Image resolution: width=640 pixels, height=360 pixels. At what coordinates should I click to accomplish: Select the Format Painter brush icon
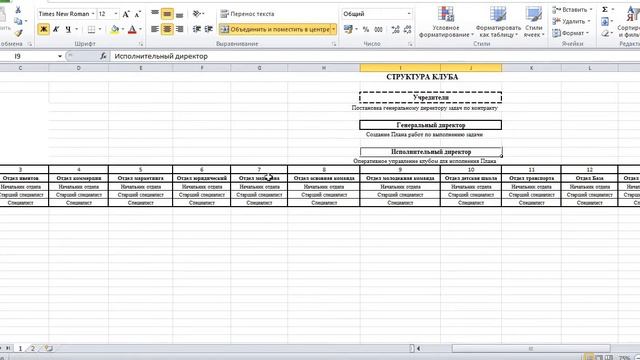pyautogui.click(x=18, y=33)
